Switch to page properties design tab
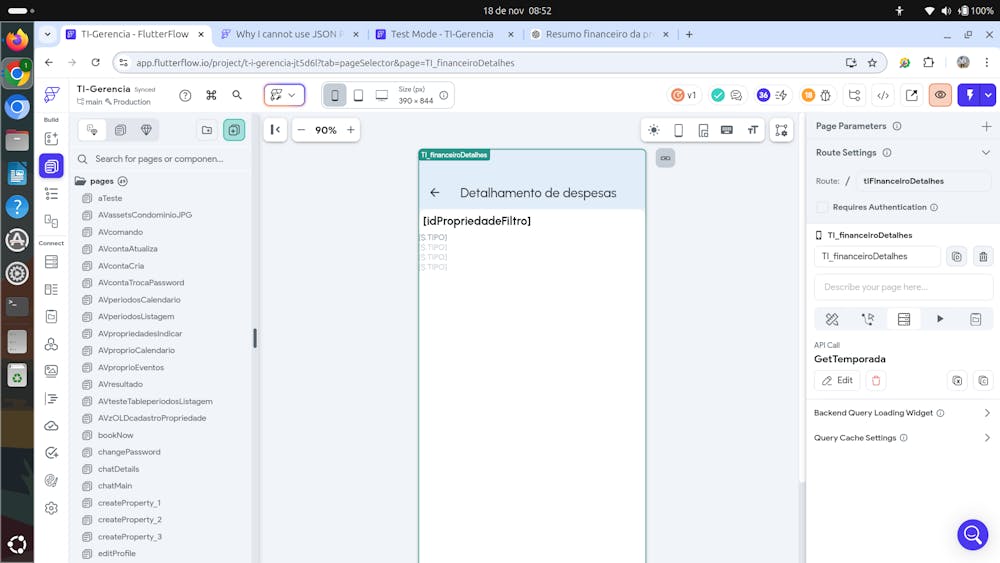Viewport: 1000px width, 563px height. (832, 319)
